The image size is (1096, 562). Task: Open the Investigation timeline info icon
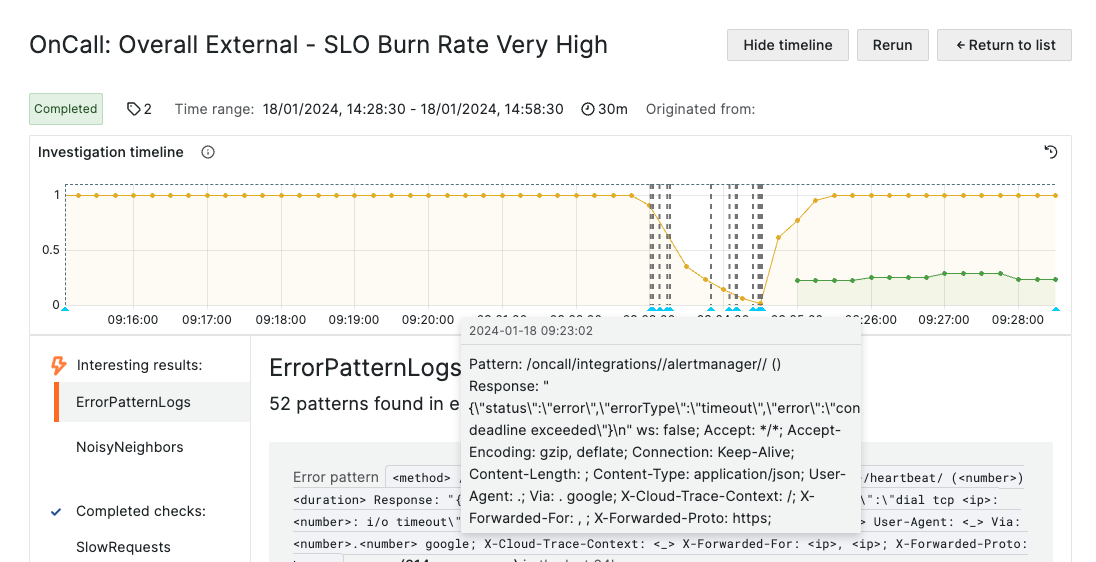tap(208, 153)
